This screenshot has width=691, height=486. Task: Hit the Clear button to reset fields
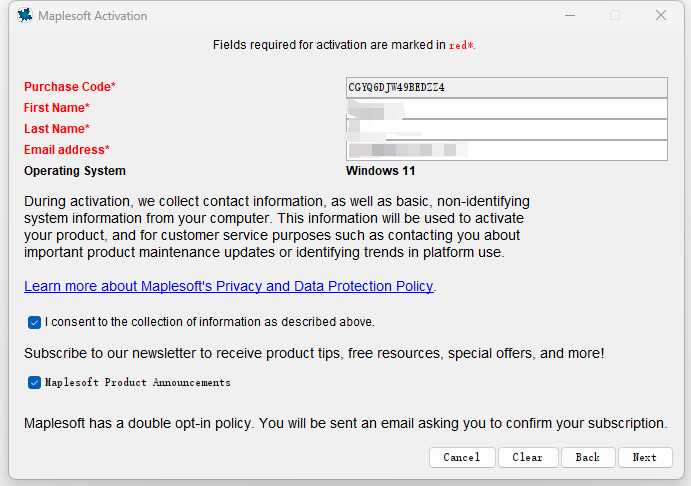coord(528,457)
